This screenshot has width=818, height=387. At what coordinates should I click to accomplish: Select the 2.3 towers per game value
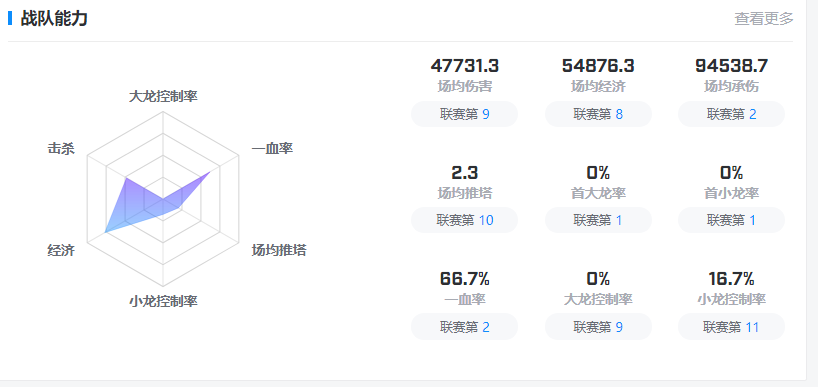tap(464, 172)
